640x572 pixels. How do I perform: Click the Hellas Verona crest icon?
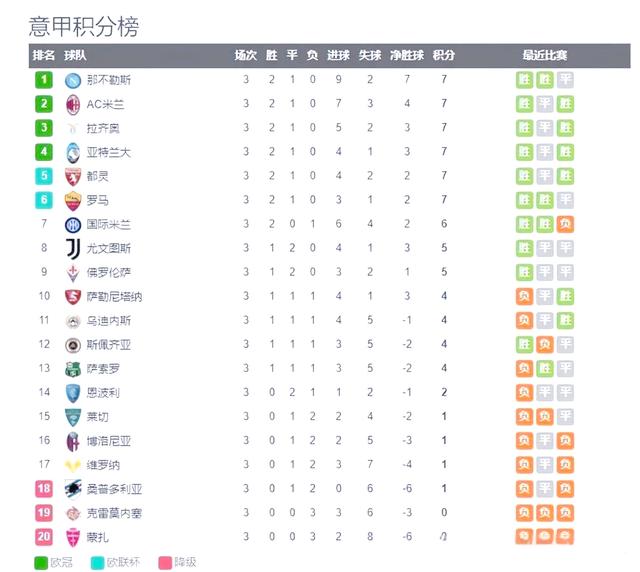(x=73, y=465)
